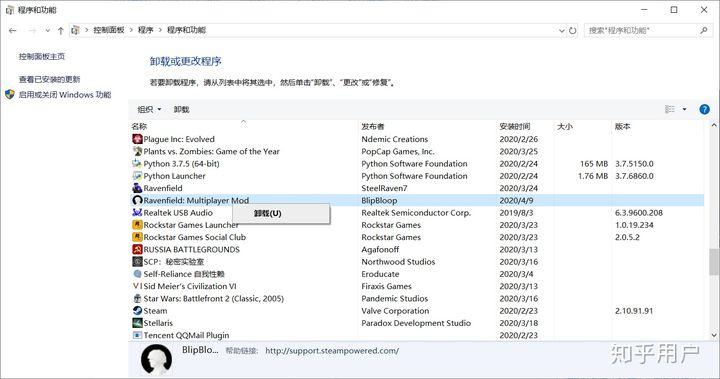Select the Self-Reliance program icon
Viewport: 720px width, 379px height.
pos(137,274)
